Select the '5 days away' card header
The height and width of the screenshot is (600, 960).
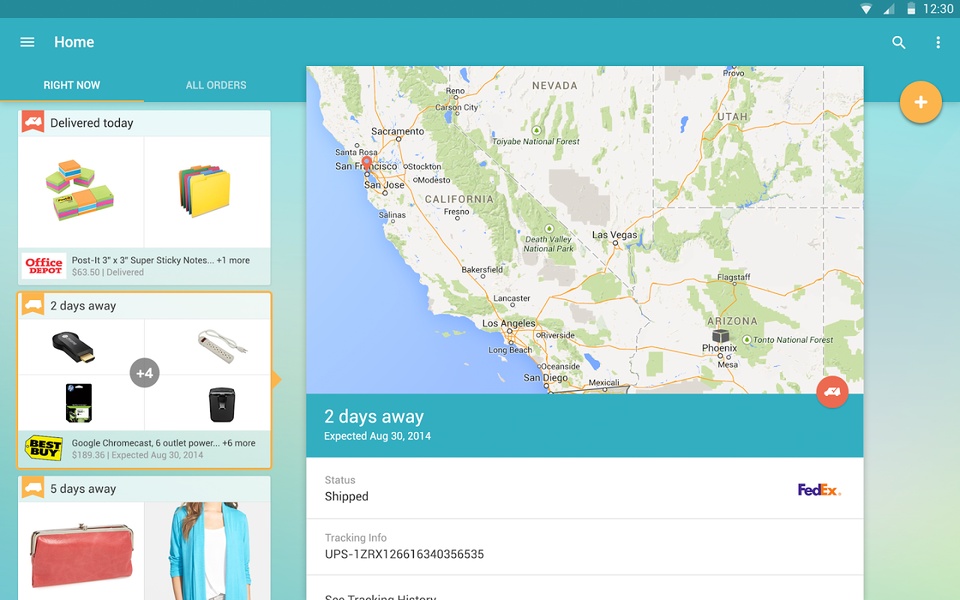144,489
